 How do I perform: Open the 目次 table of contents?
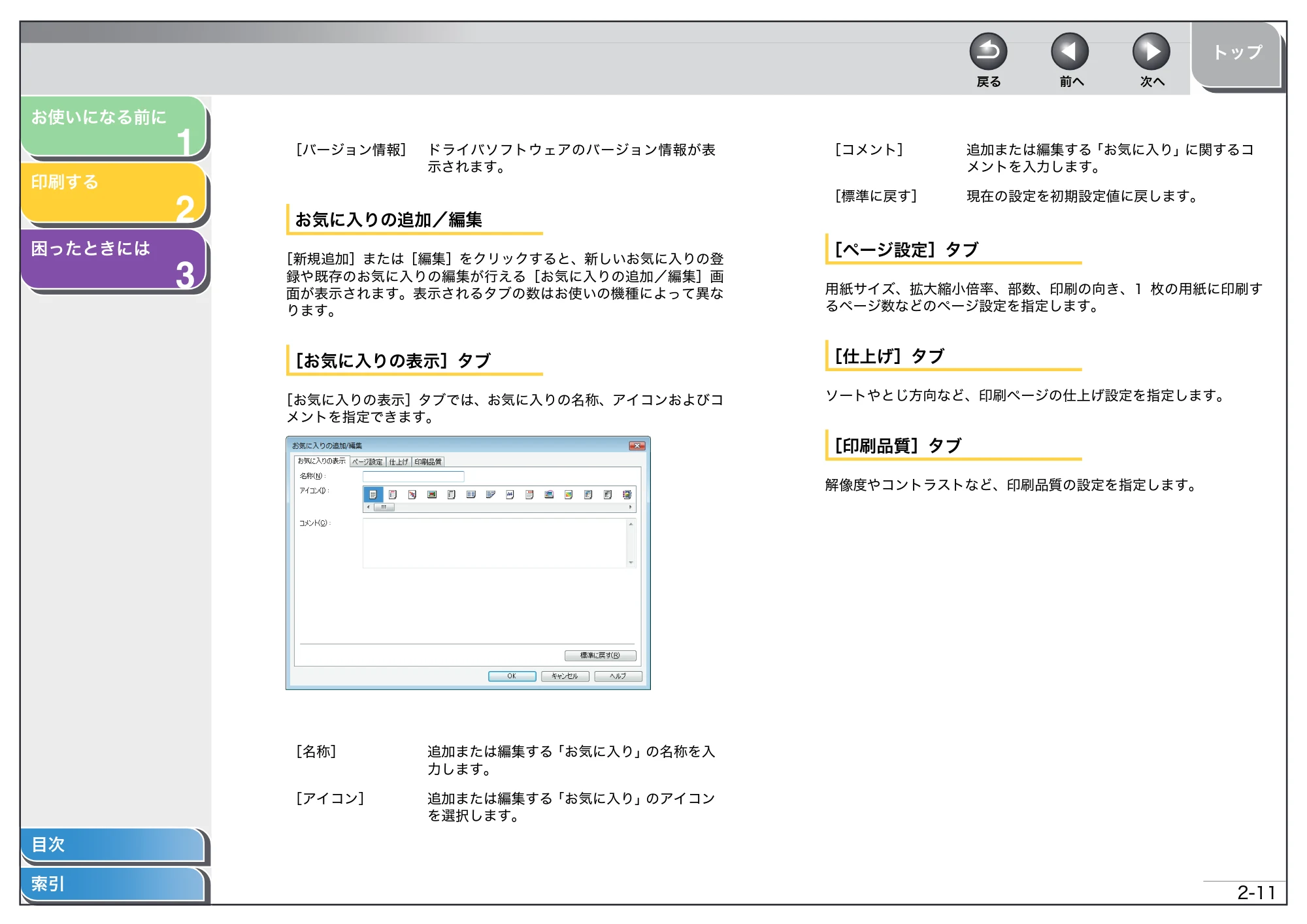(x=112, y=844)
